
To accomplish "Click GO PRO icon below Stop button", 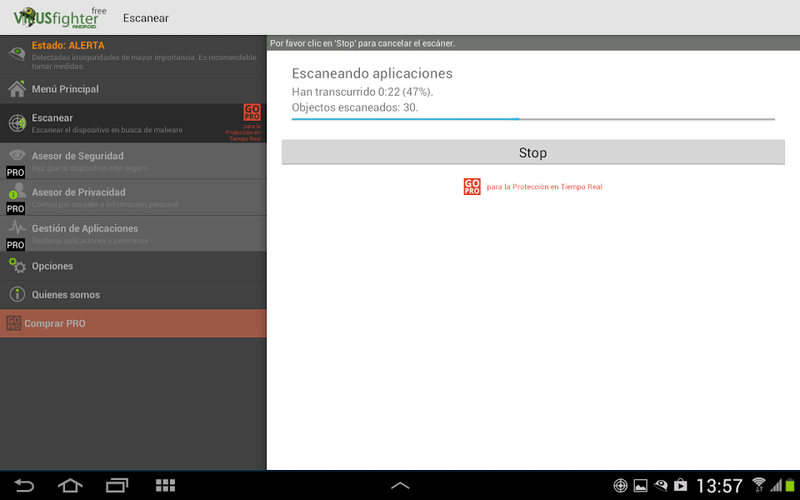I will (472, 186).
